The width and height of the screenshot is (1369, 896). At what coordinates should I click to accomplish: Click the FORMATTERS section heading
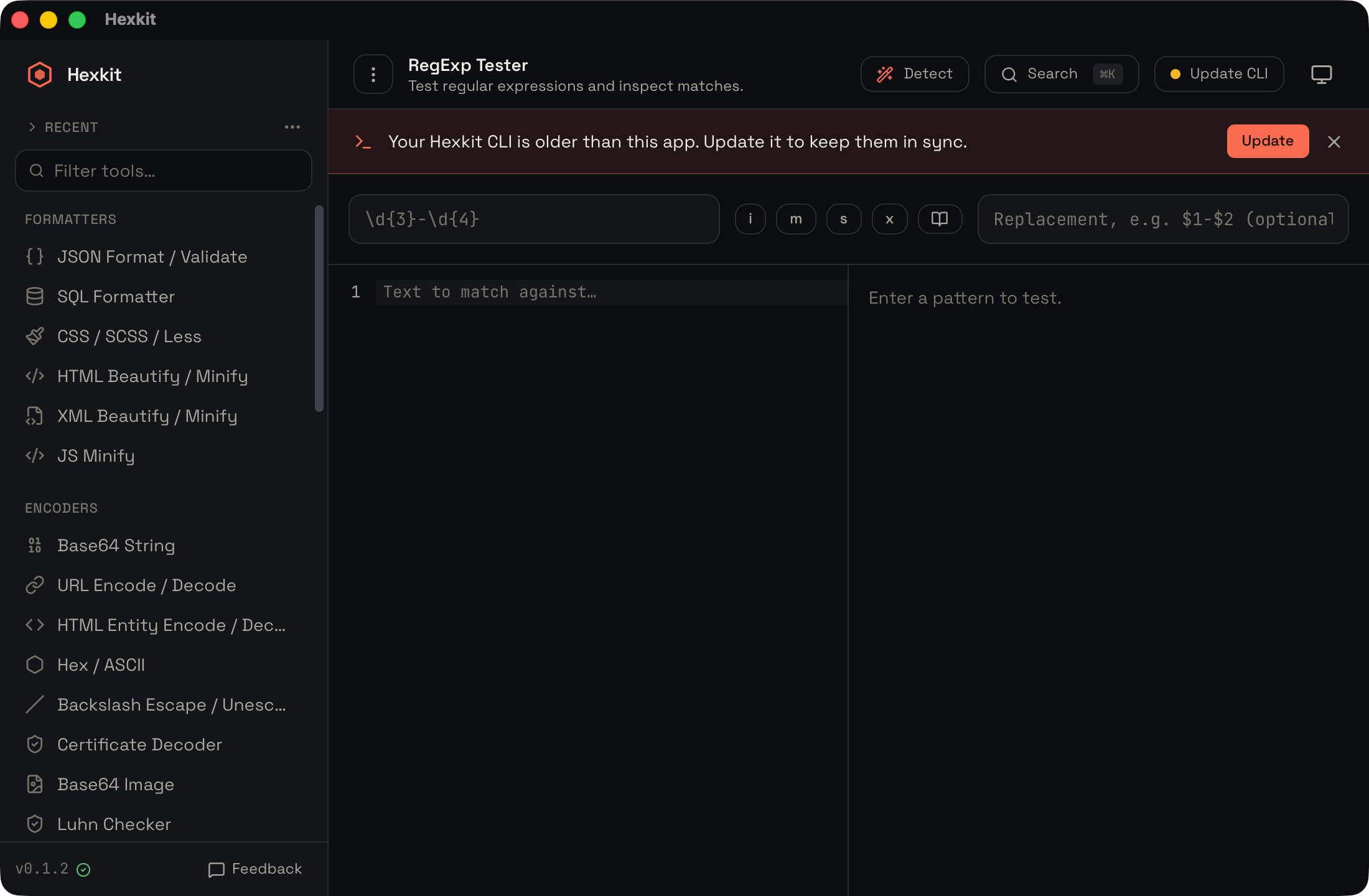pos(70,219)
